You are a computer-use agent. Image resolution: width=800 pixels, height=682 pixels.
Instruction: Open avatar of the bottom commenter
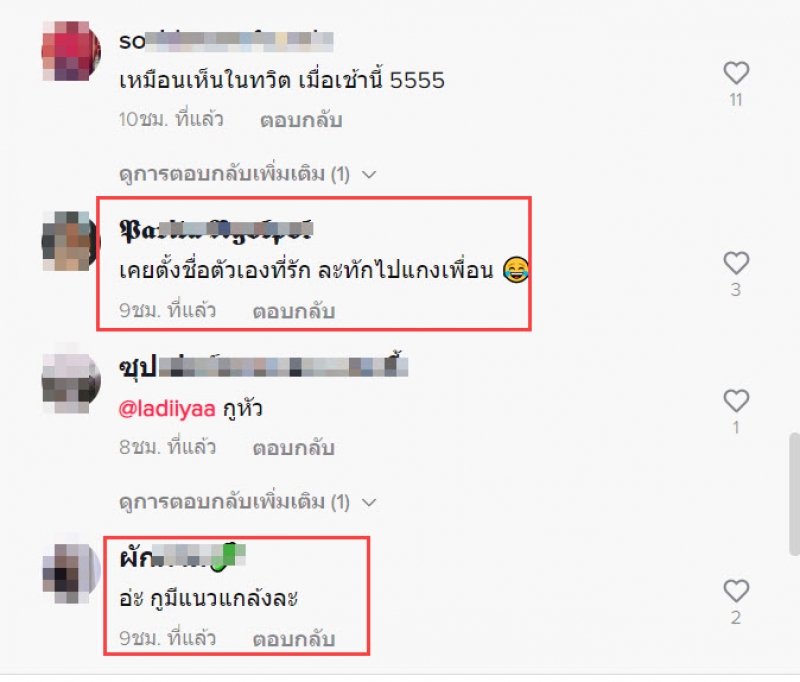click(x=71, y=571)
